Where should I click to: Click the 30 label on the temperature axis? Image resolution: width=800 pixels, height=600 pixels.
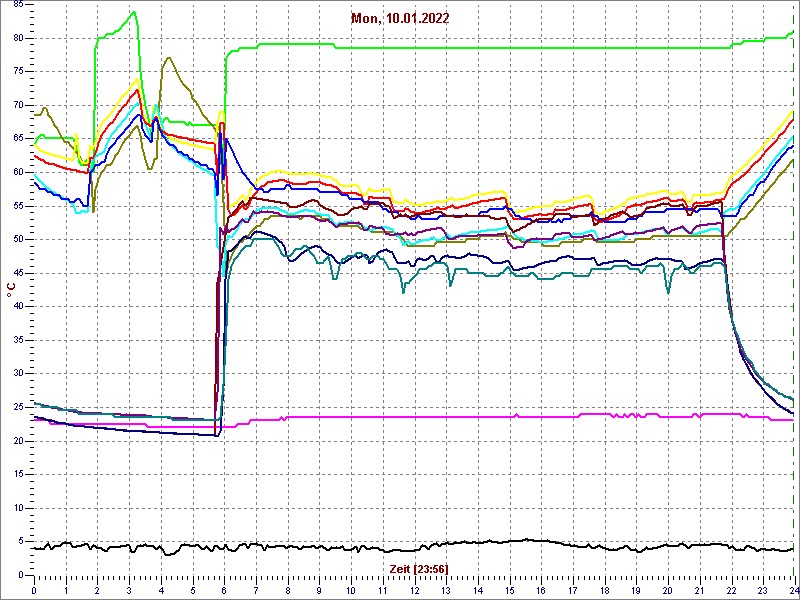[x=18, y=373]
